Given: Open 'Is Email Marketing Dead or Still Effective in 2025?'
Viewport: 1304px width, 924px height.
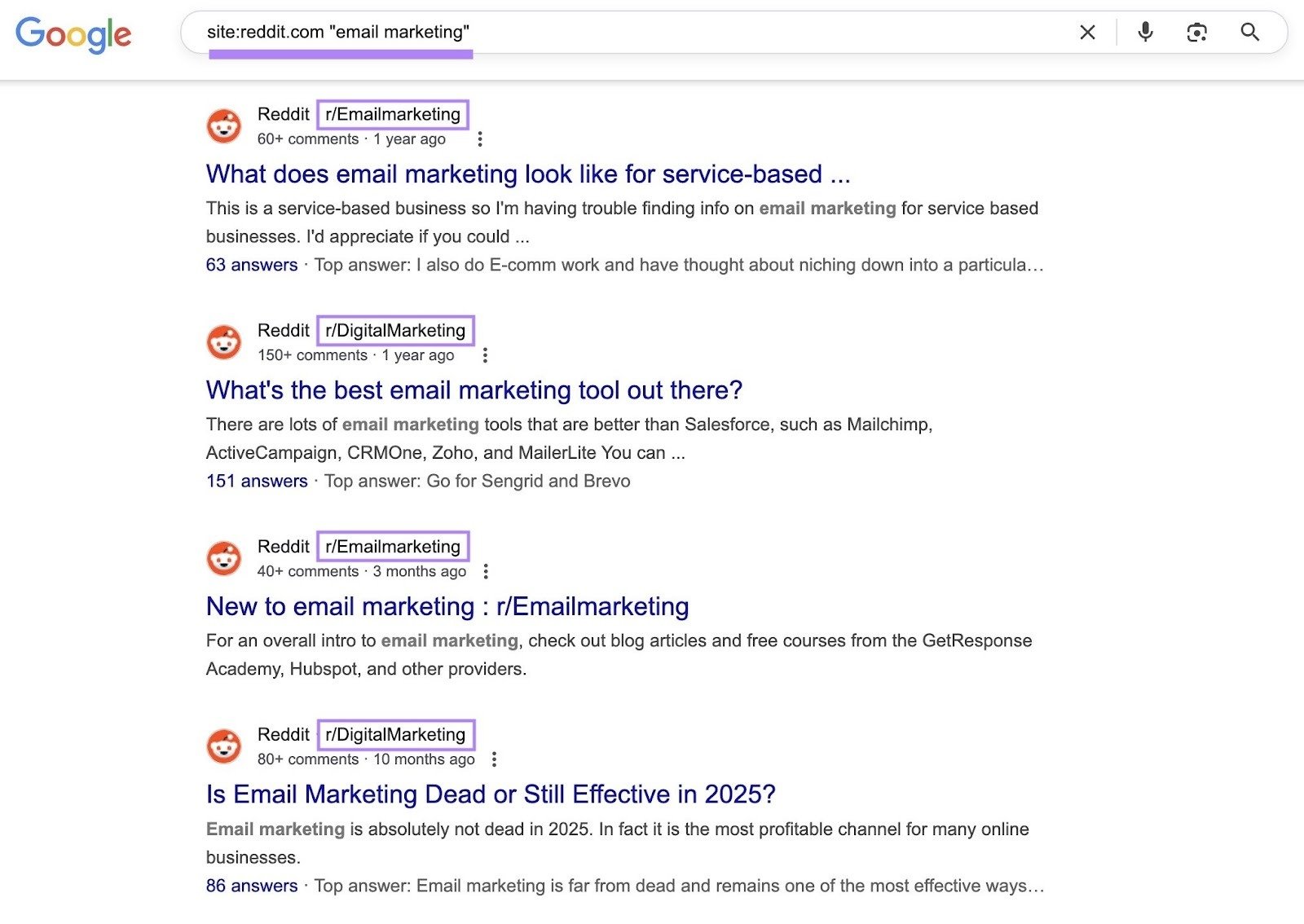Looking at the screenshot, I should (491, 794).
